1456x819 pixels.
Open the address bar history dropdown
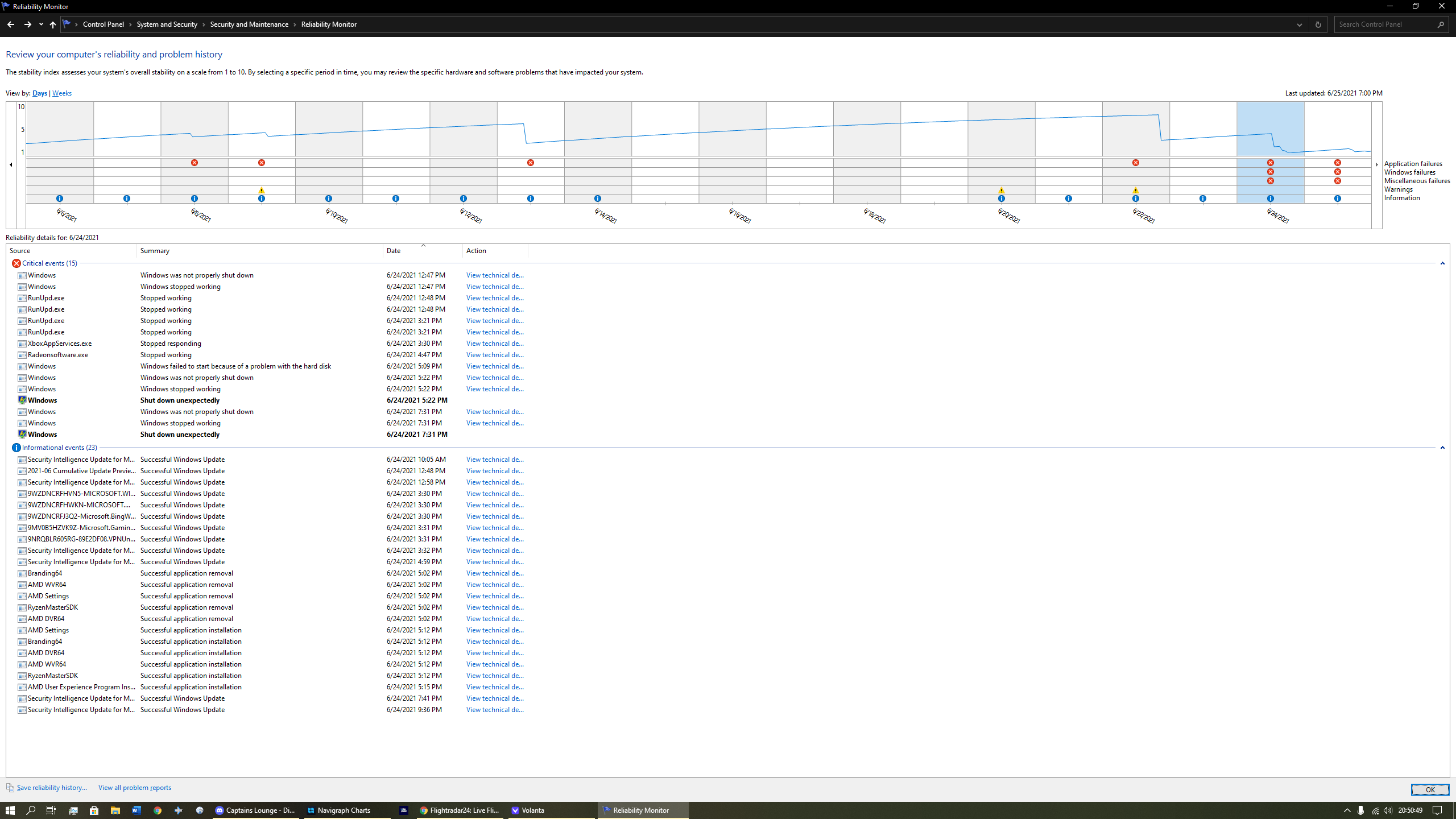1300,24
